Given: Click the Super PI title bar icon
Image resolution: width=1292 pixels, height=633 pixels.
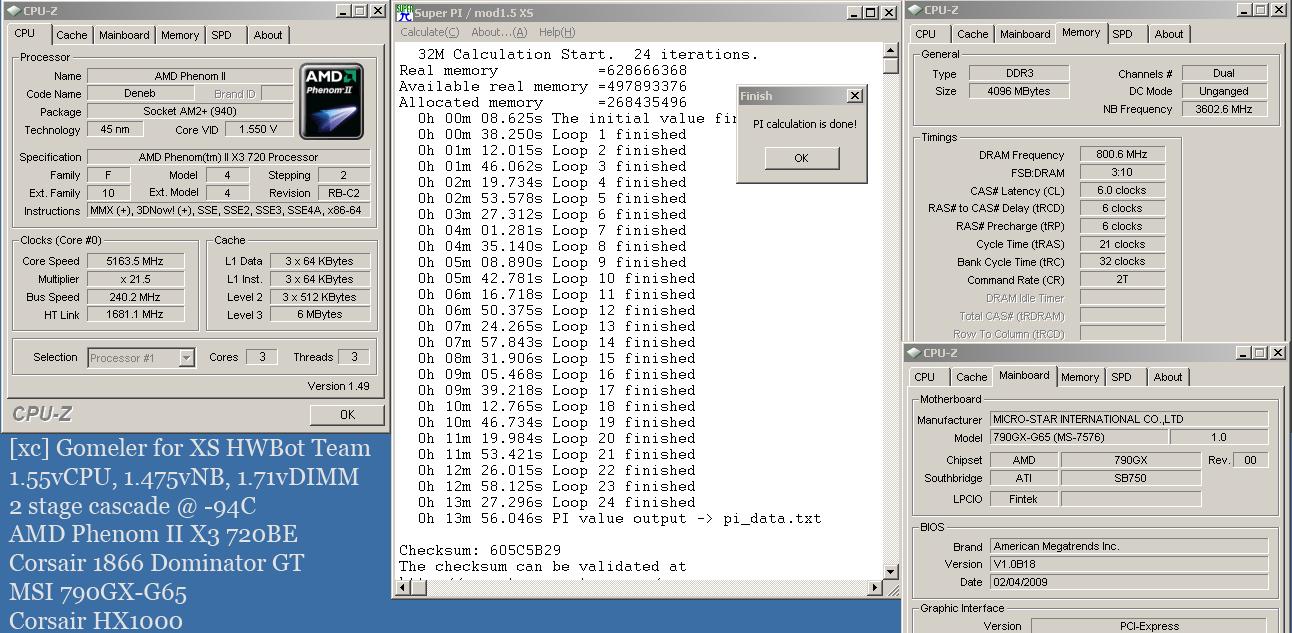Looking at the screenshot, I should [x=404, y=13].
